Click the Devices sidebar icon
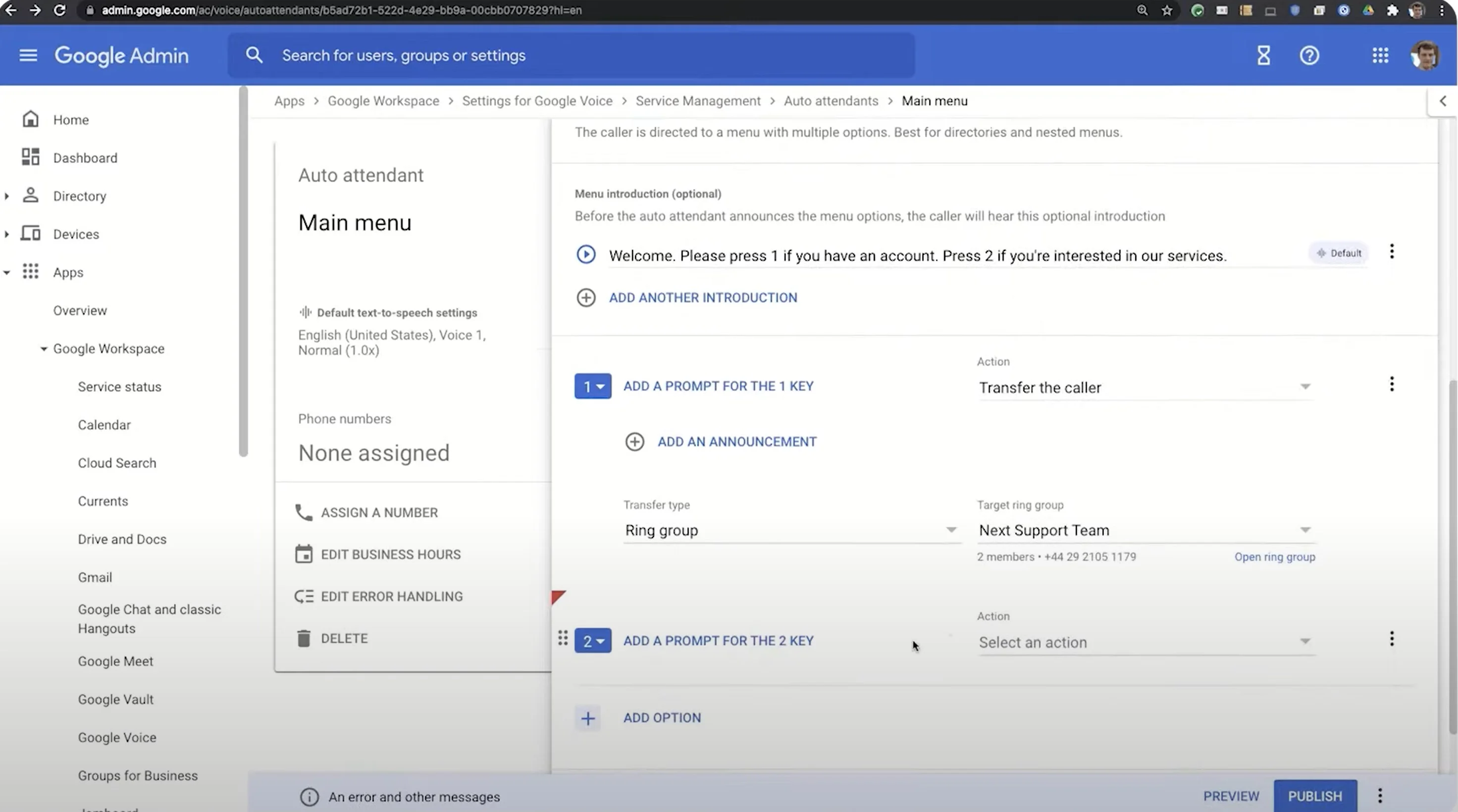The width and height of the screenshot is (1458, 812). [29, 234]
